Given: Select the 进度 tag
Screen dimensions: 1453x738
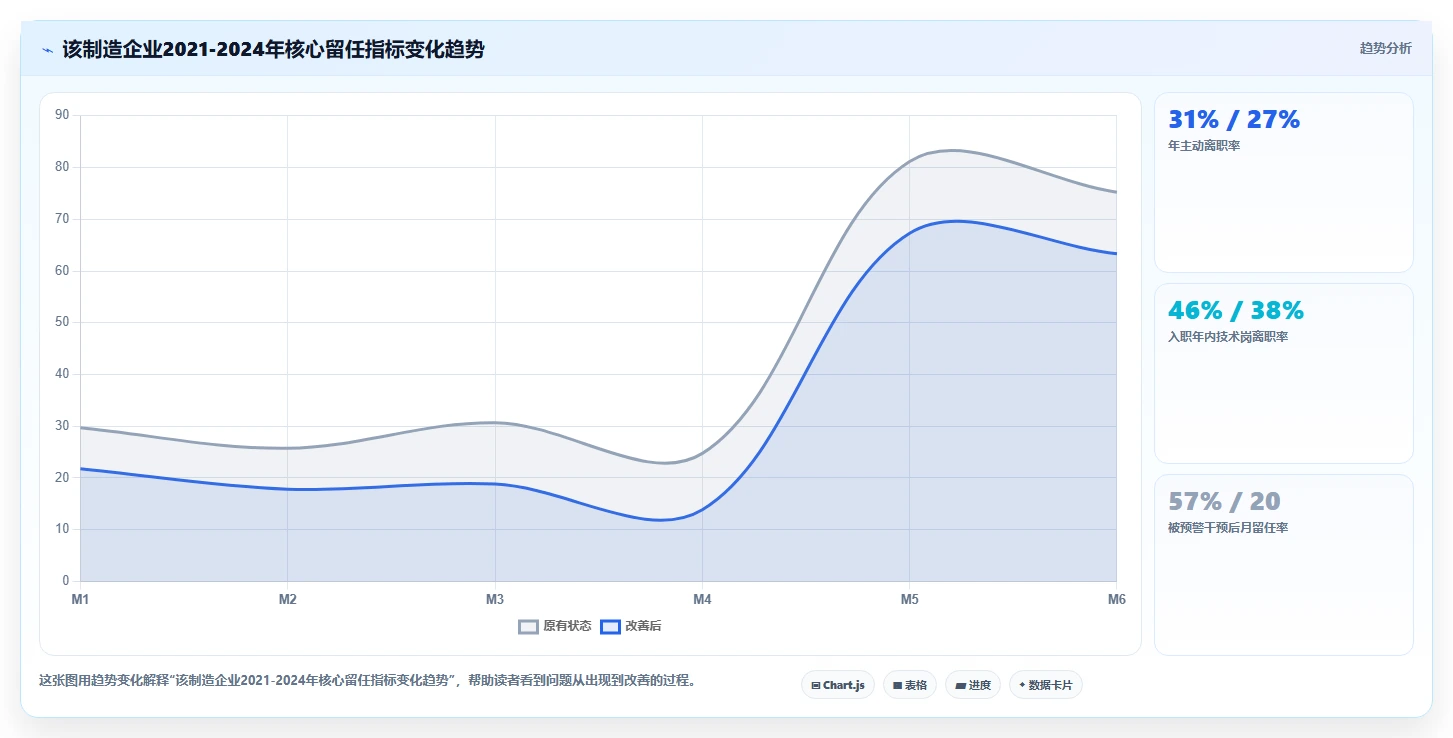Looking at the screenshot, I should (x=973, y=685).
